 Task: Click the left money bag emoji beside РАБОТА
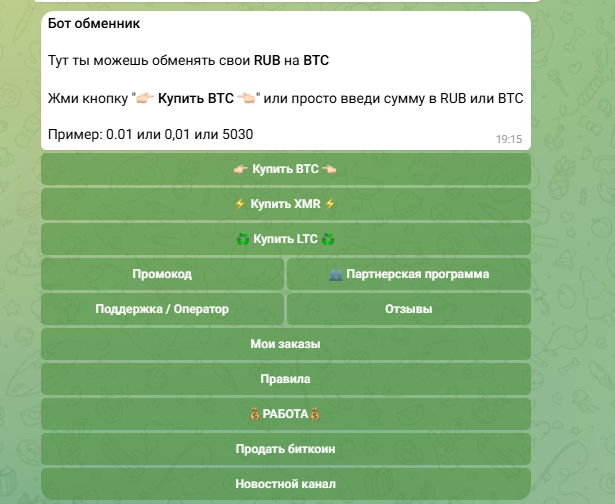click(255, 414)
